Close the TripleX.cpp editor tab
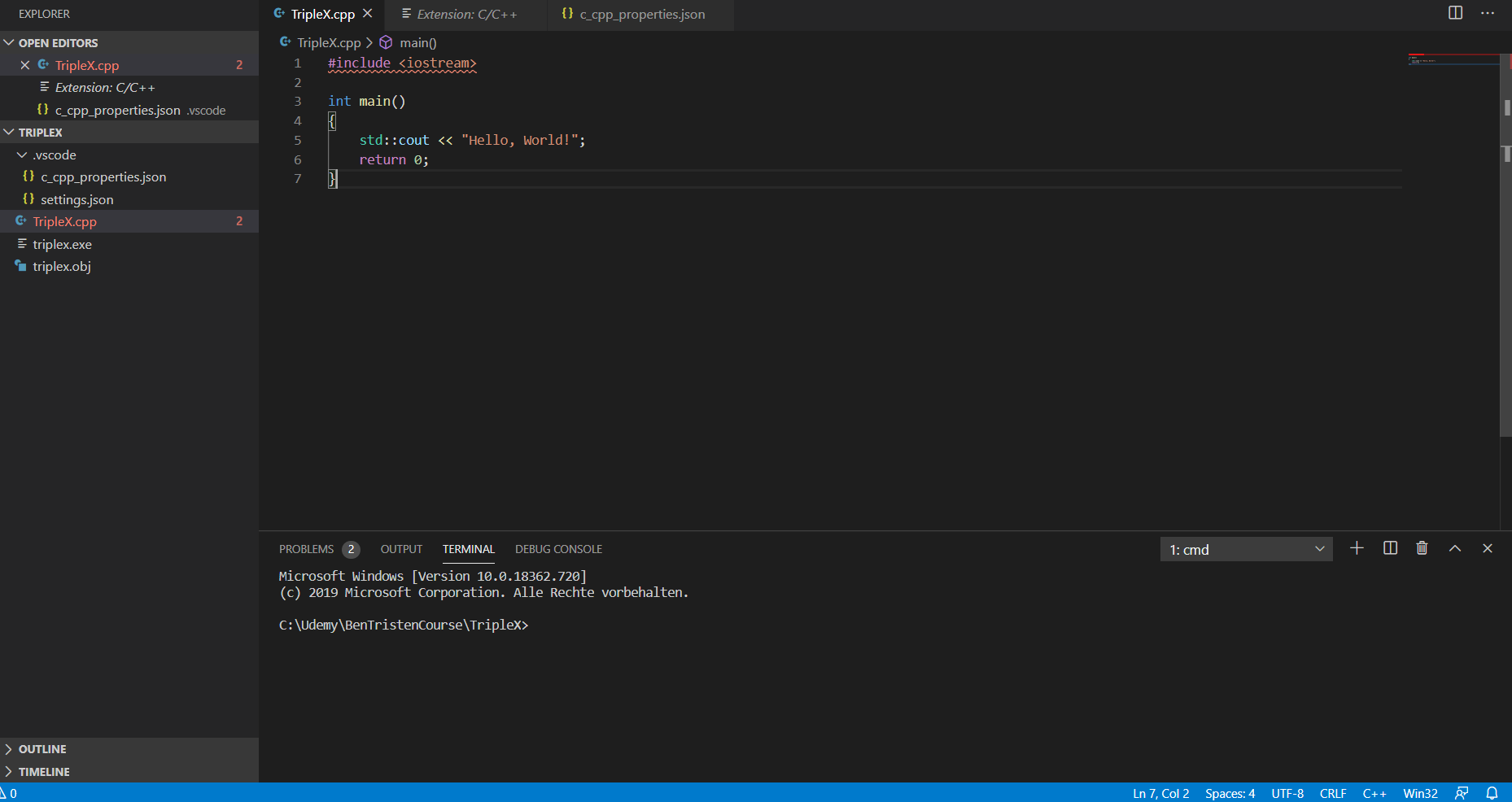1512x802 pixels. click(368, 14)
